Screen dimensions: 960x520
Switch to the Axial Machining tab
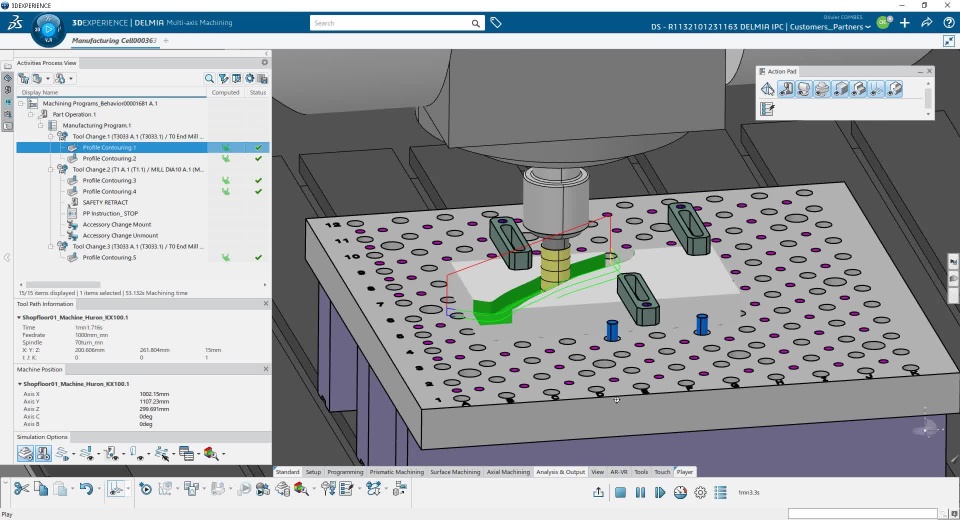tap(508, 472)
